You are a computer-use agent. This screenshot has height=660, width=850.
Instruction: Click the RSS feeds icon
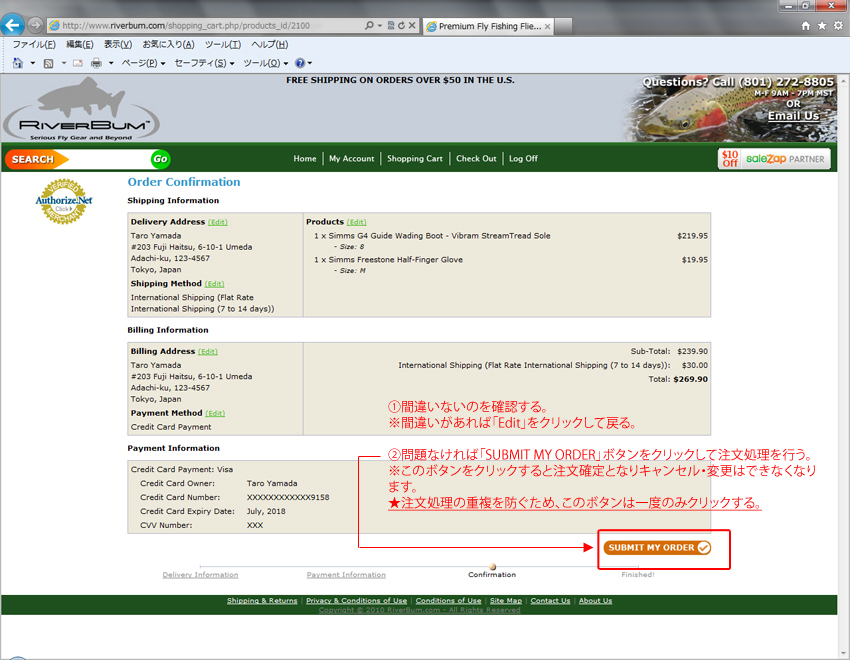[48, 63]
